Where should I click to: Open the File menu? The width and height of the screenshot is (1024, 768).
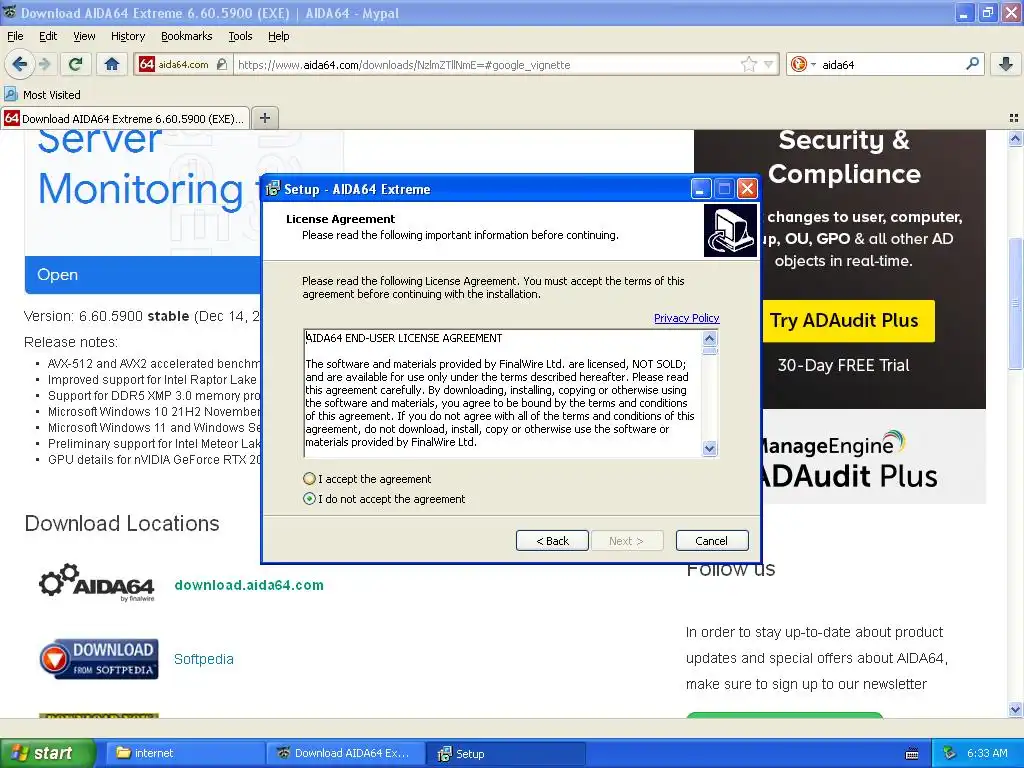pyautogui.click(x=15, y=36)
